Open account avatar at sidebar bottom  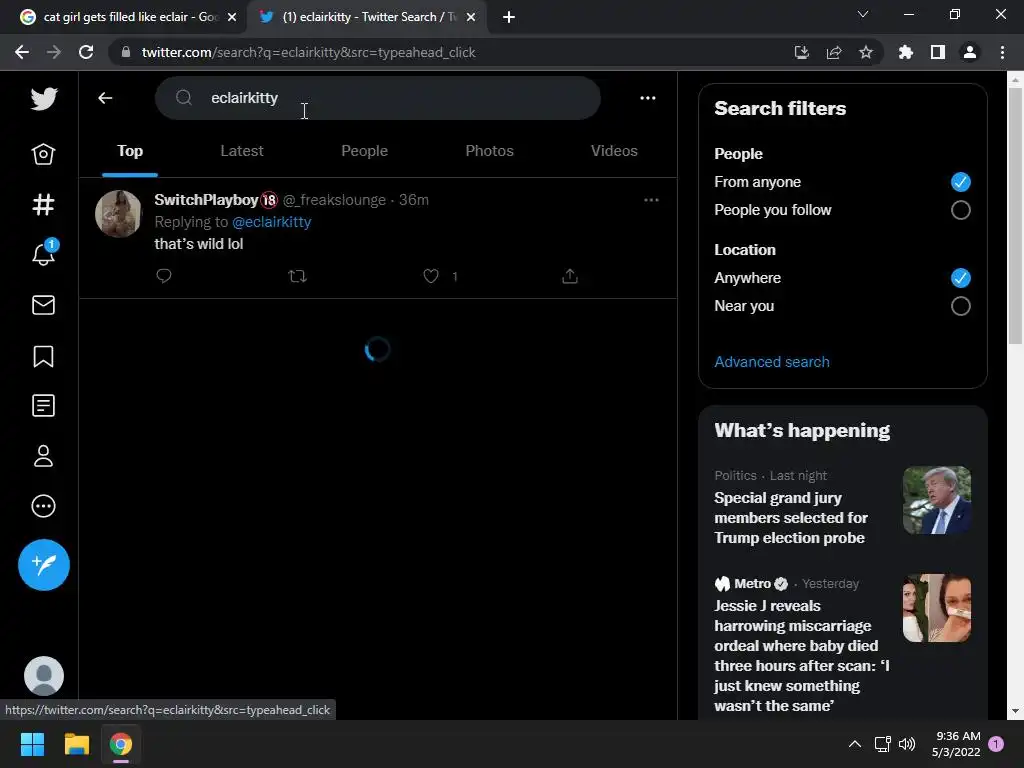click(44, 676)
